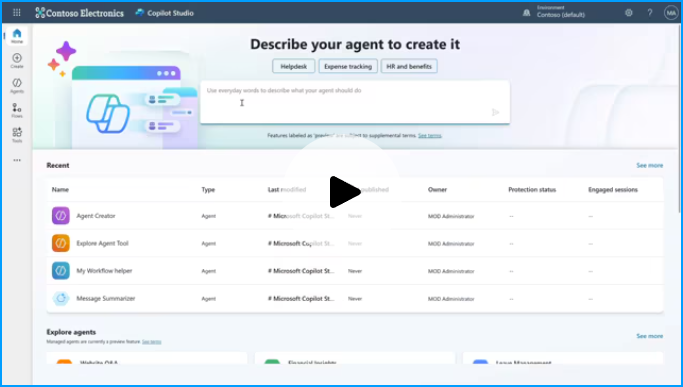Sort by the Name column header
The image size is (683, 387).
(60, 190)
